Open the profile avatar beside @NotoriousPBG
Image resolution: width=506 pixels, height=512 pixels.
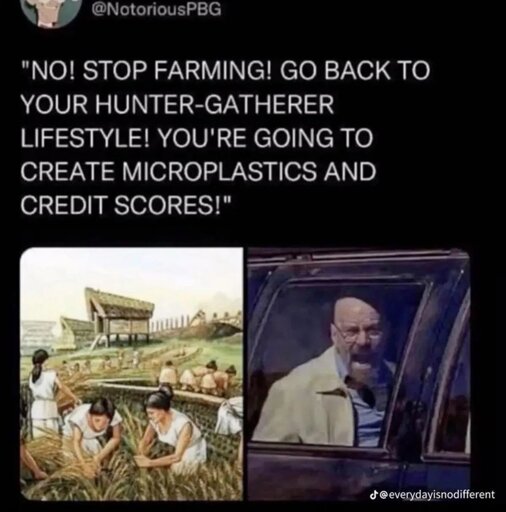[x=53, y=12]
